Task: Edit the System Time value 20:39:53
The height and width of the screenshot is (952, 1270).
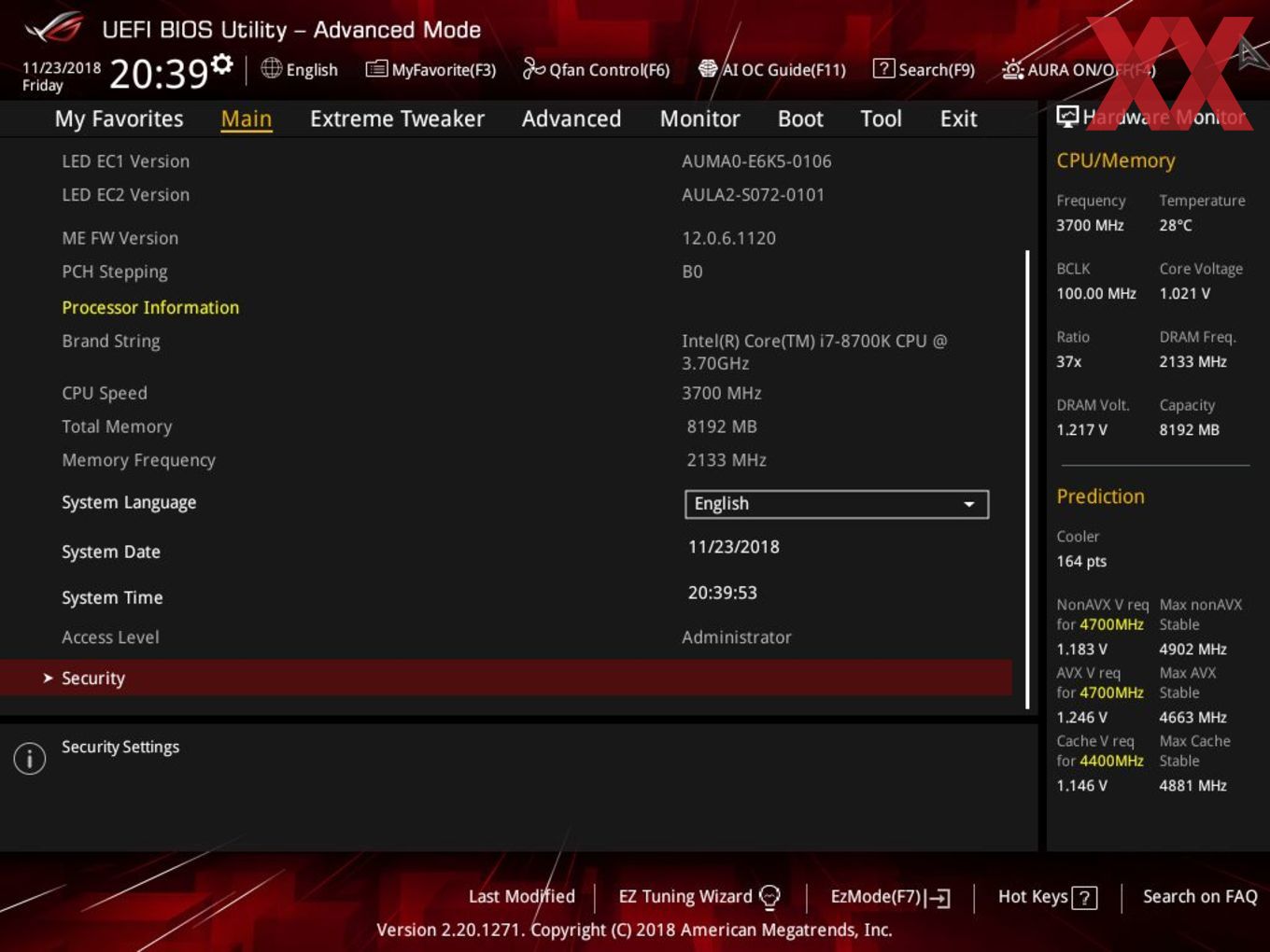Action: tap(723, 593)
